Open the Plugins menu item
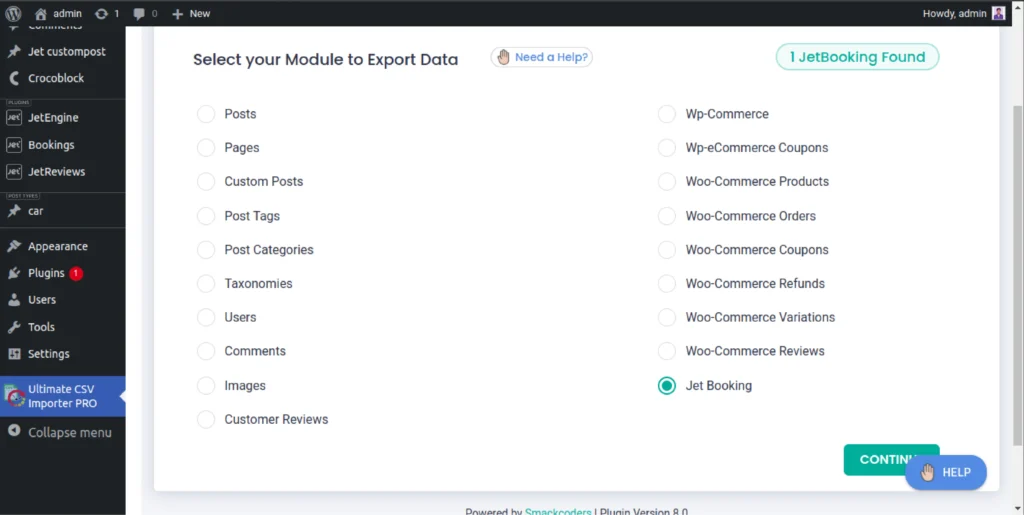This screenshot has height=515, width=1024. click(x=46, y=273)
